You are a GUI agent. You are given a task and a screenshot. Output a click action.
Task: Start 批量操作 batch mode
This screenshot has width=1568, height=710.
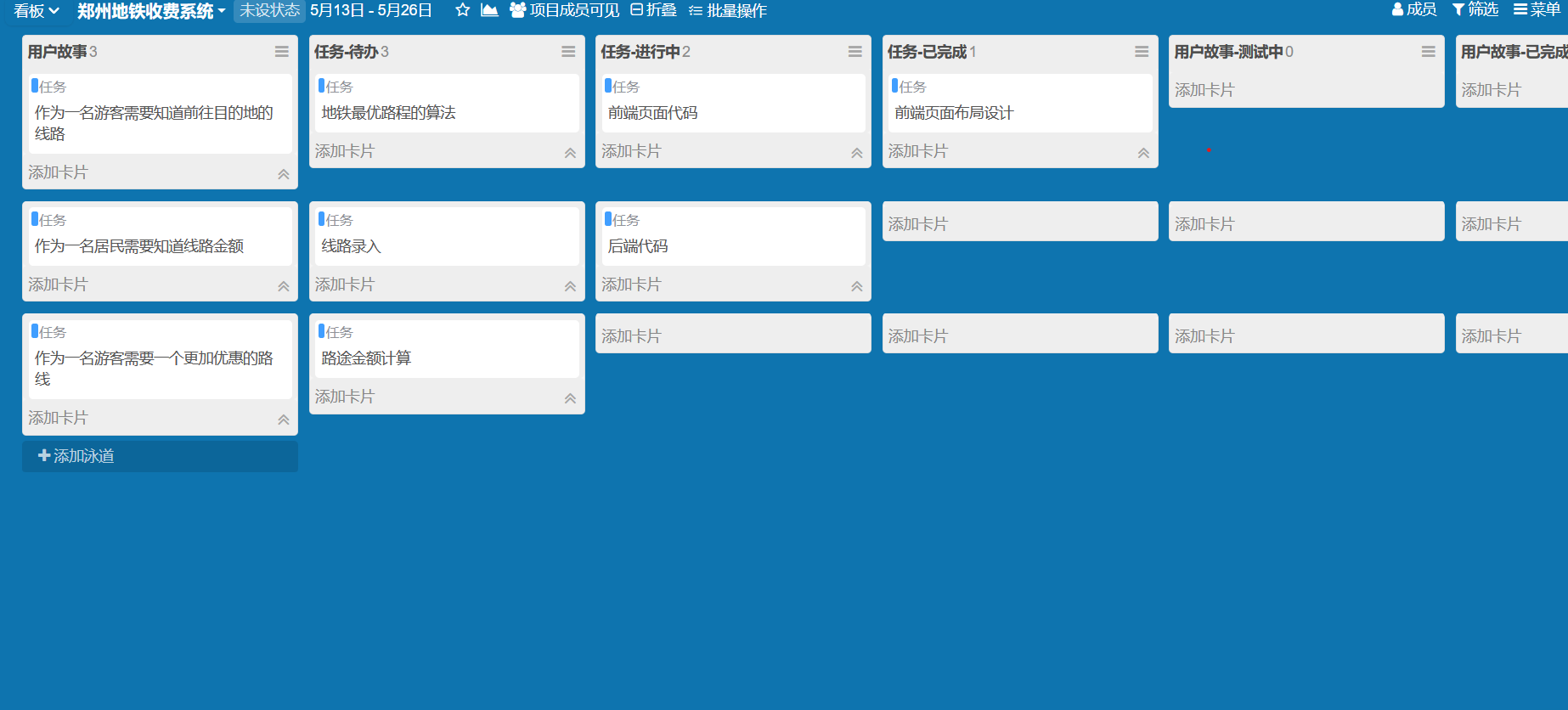click(x=728, y=10)
